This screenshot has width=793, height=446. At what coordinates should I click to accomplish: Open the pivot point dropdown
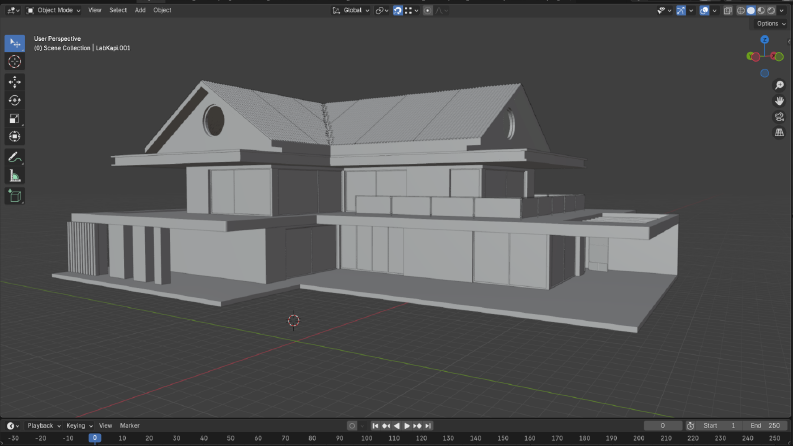click(x=382, y=10)
